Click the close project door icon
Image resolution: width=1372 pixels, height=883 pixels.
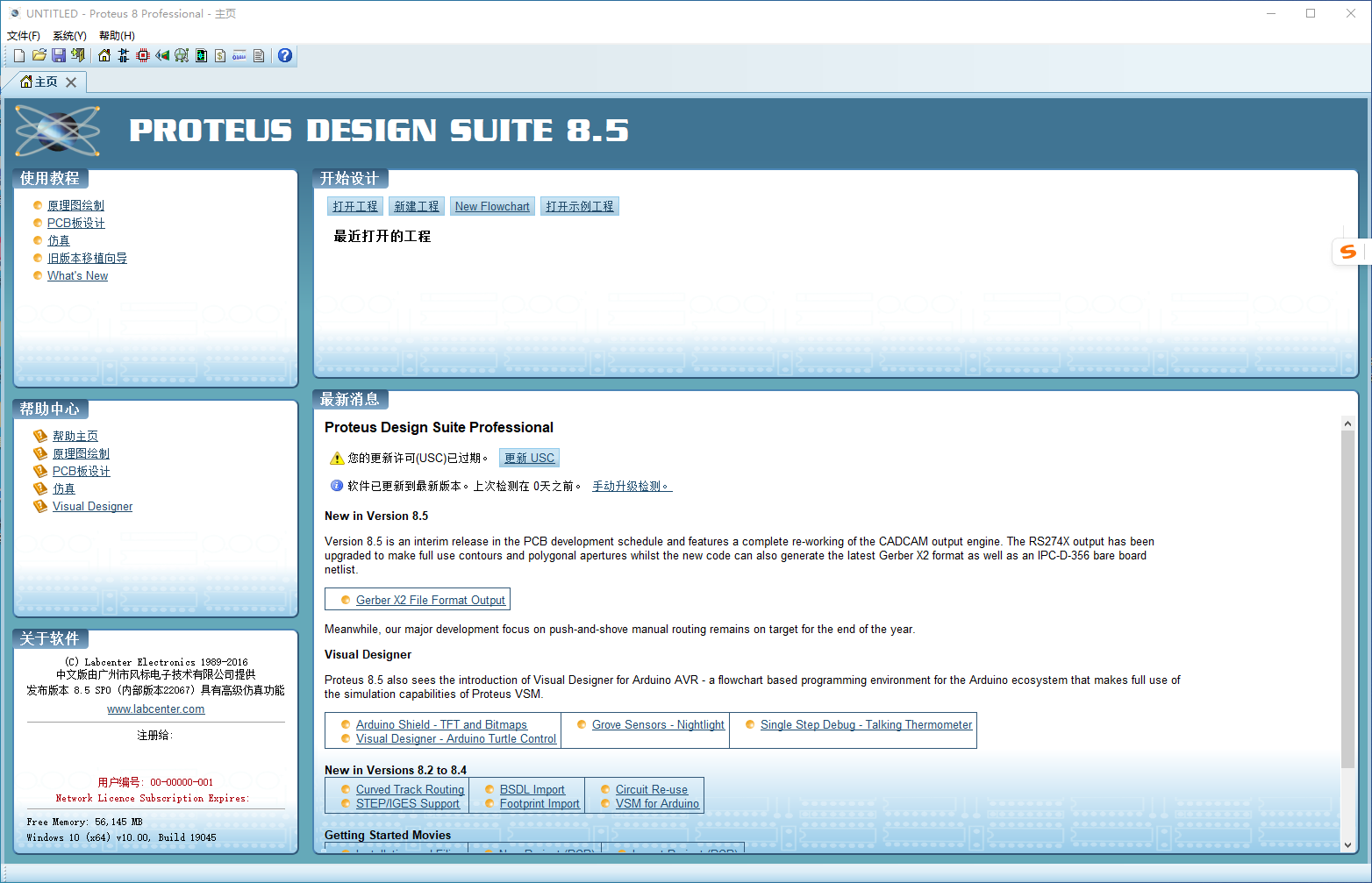[x=78, y=55]
